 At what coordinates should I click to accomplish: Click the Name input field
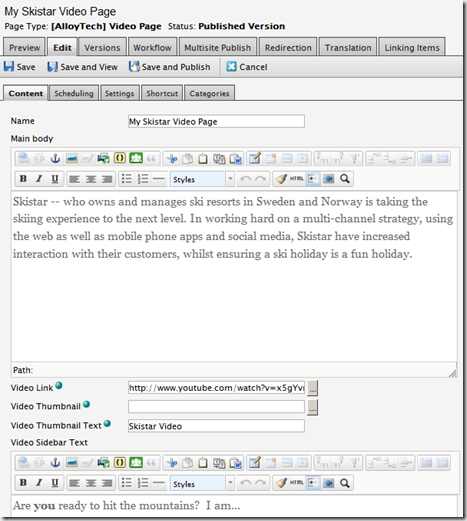tap(216, 121)
